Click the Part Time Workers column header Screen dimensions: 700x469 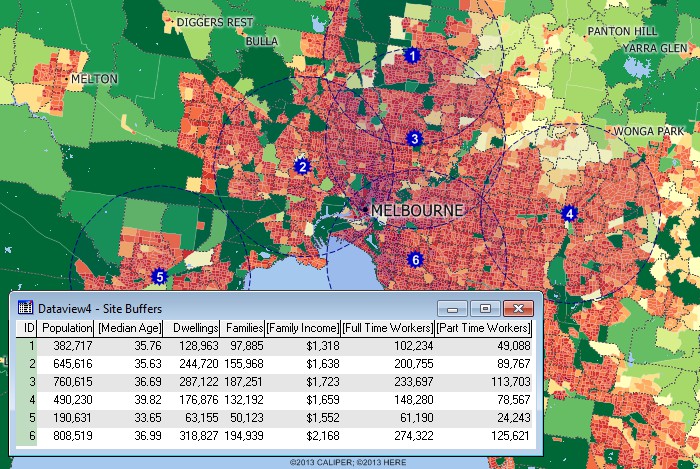(x=484, y=328)
